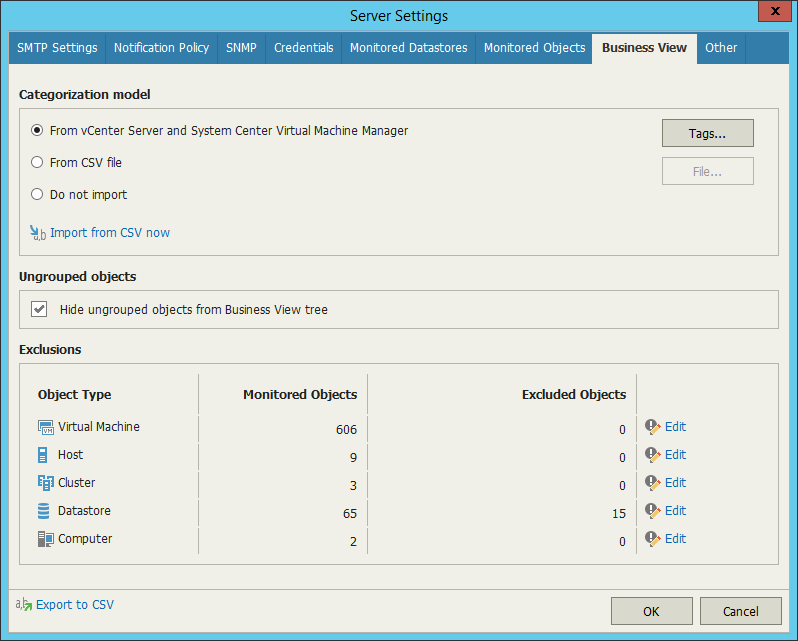Image resolution: width=798 pixels, height=641 pixels.
Task: Click the File... button
Action: point(707,171)
